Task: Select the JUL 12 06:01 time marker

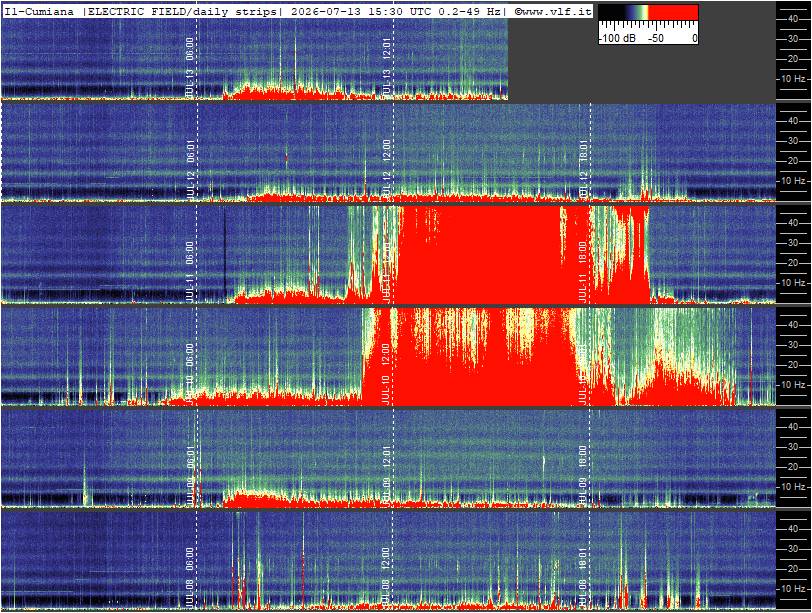Action: pyautogui.click(x=189, y=169)
